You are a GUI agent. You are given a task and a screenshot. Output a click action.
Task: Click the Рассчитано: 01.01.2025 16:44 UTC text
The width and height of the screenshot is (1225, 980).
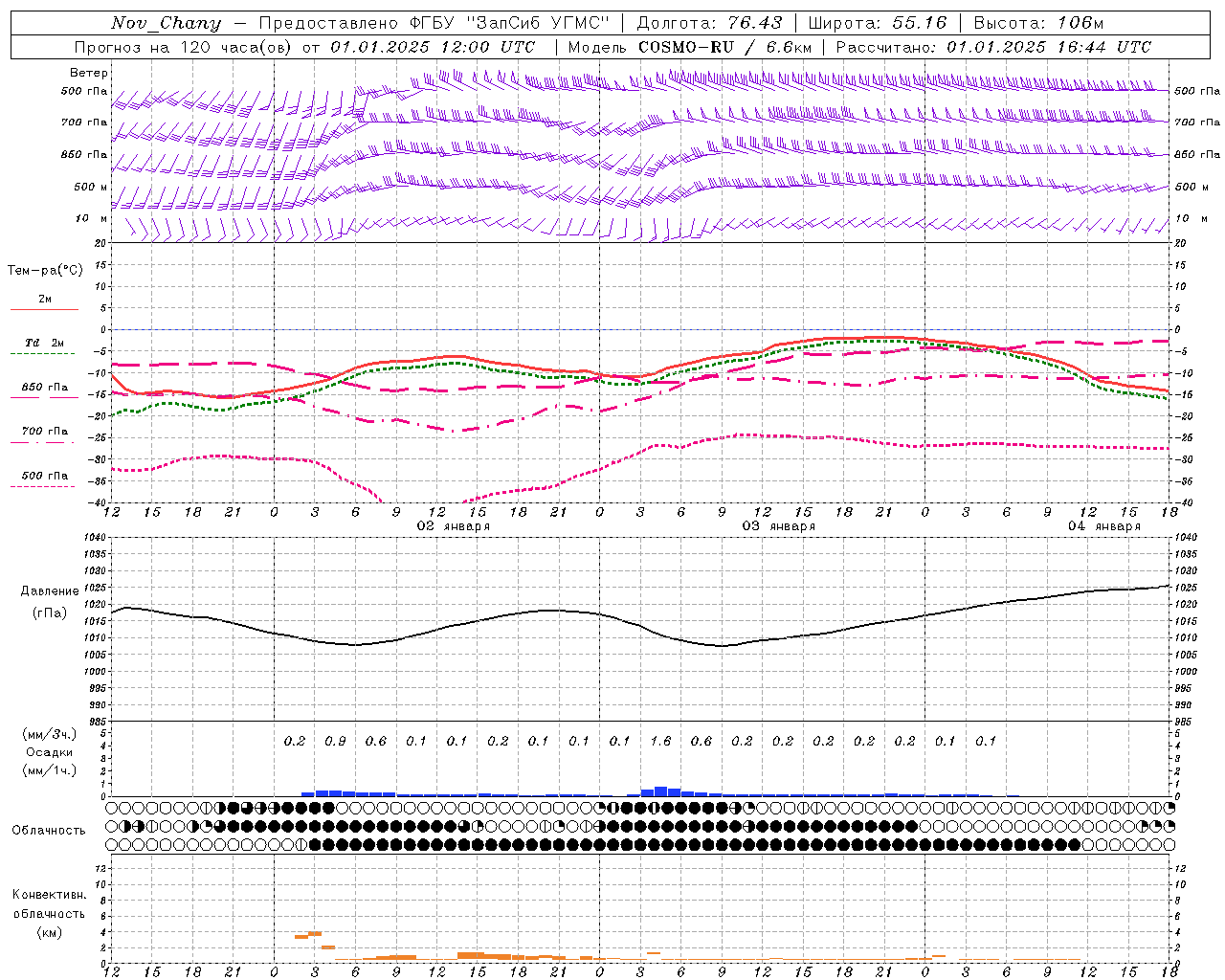993,47
